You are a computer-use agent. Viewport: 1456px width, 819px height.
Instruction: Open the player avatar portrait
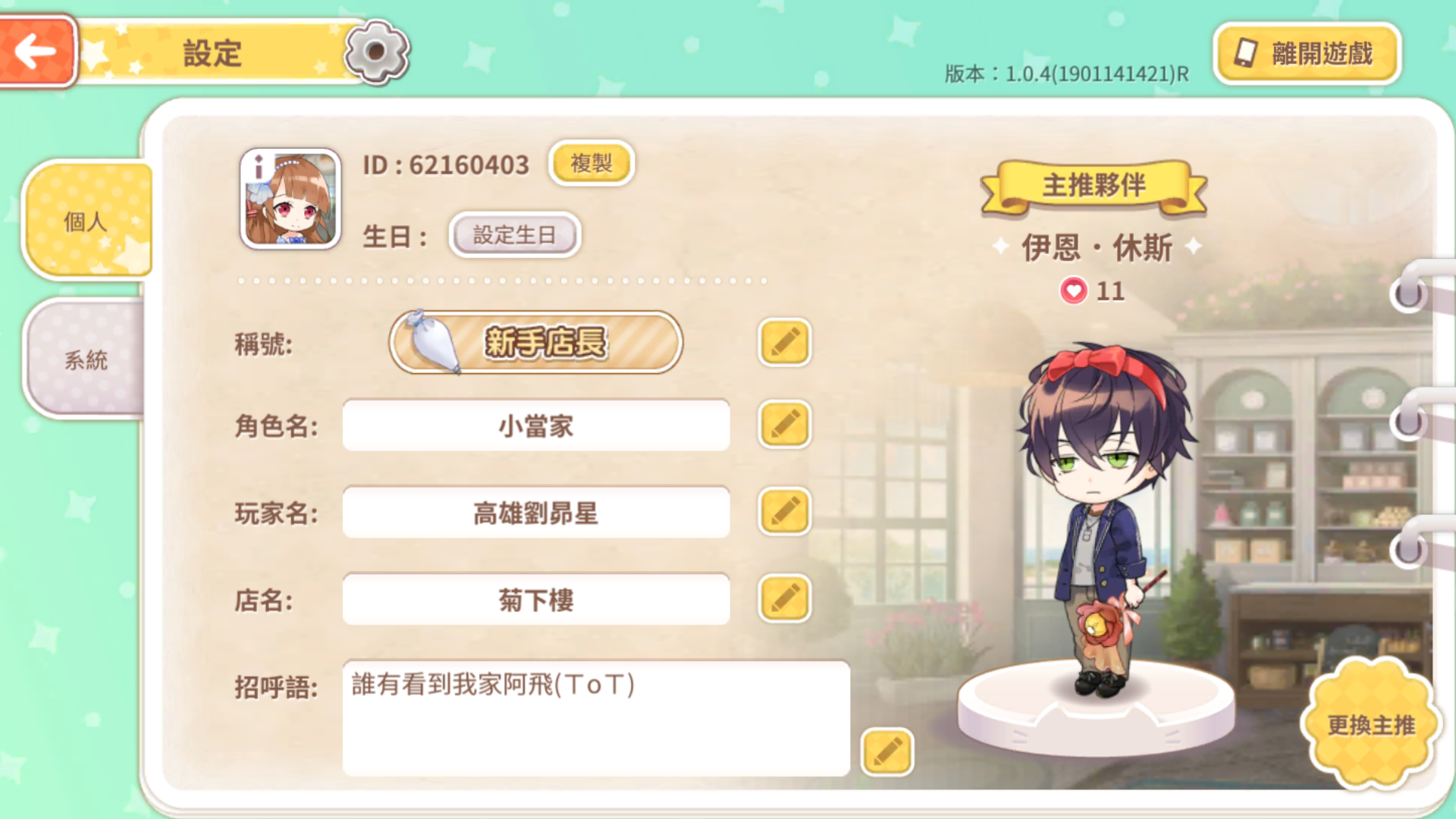[x=290, y=199]
